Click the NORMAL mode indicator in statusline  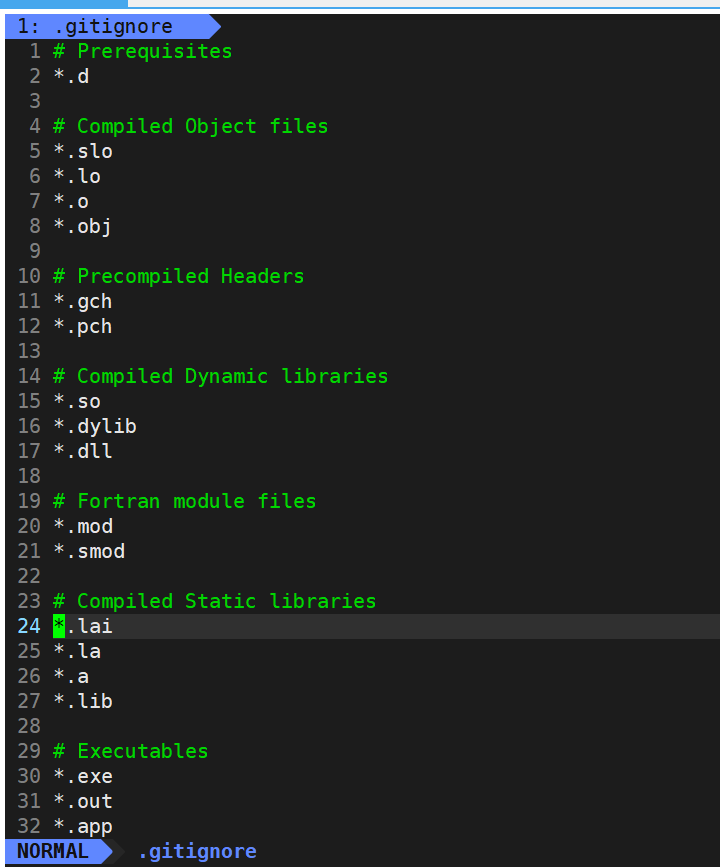52,851
